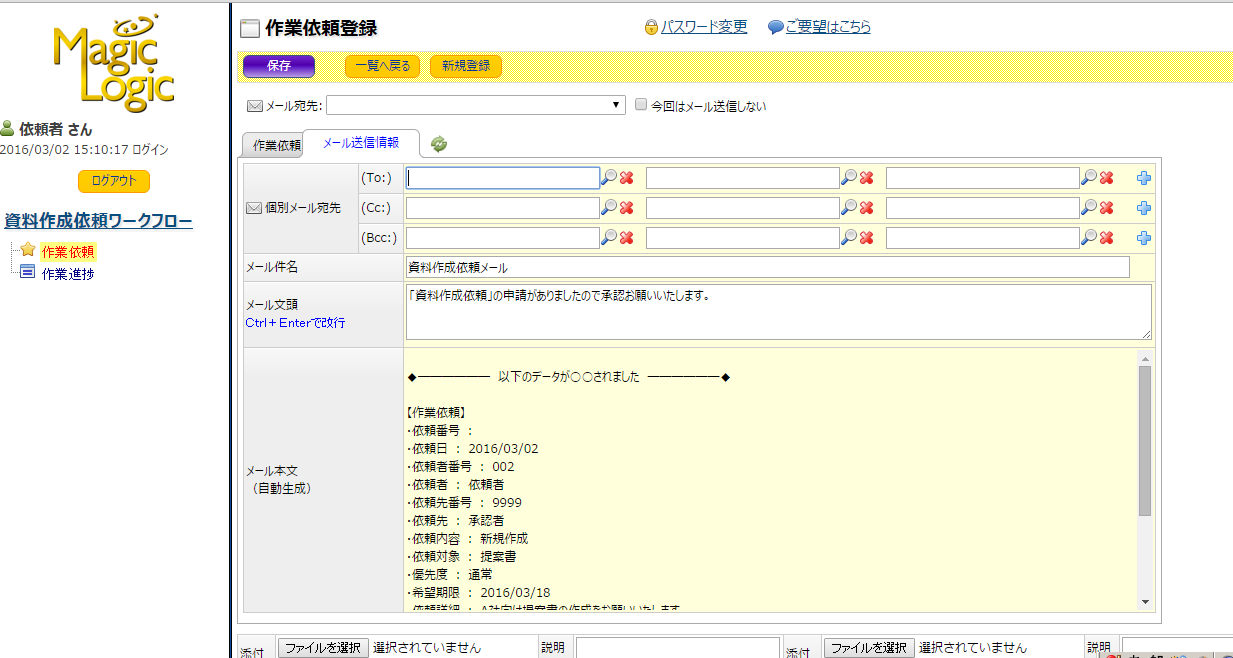Click the magnifier icon beside first To field
1233x658 pixels.
pyautogui.click(x=608, y=178)
